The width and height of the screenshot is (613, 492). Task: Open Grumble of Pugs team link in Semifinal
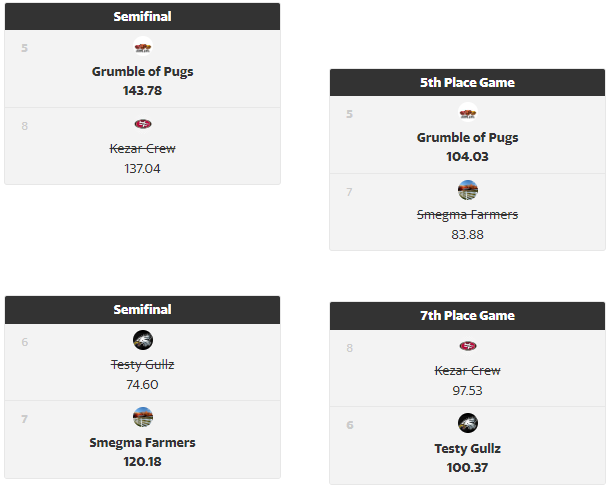coord(142,72)
